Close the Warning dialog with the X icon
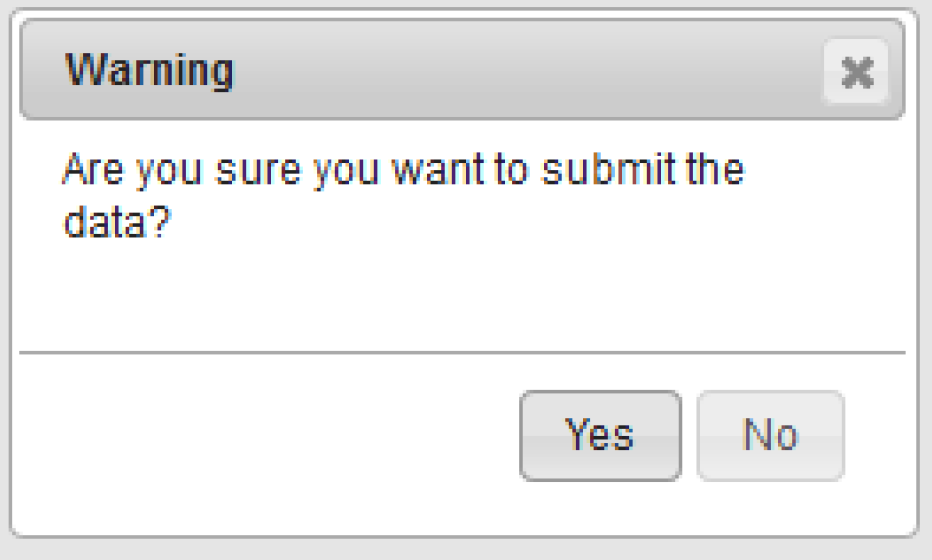This screenshot has width=932, height=560. [x=856, y=73]
